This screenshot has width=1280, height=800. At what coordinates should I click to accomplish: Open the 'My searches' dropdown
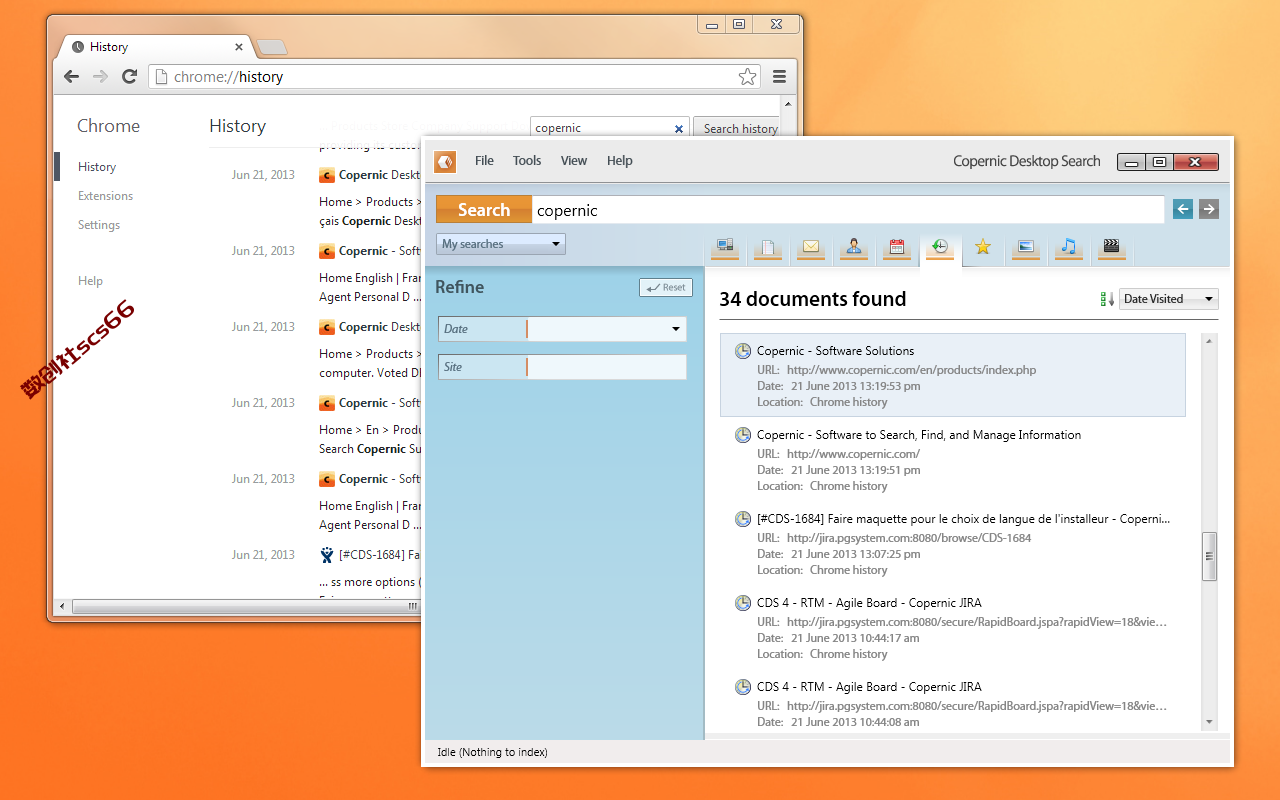coord(501,244)
